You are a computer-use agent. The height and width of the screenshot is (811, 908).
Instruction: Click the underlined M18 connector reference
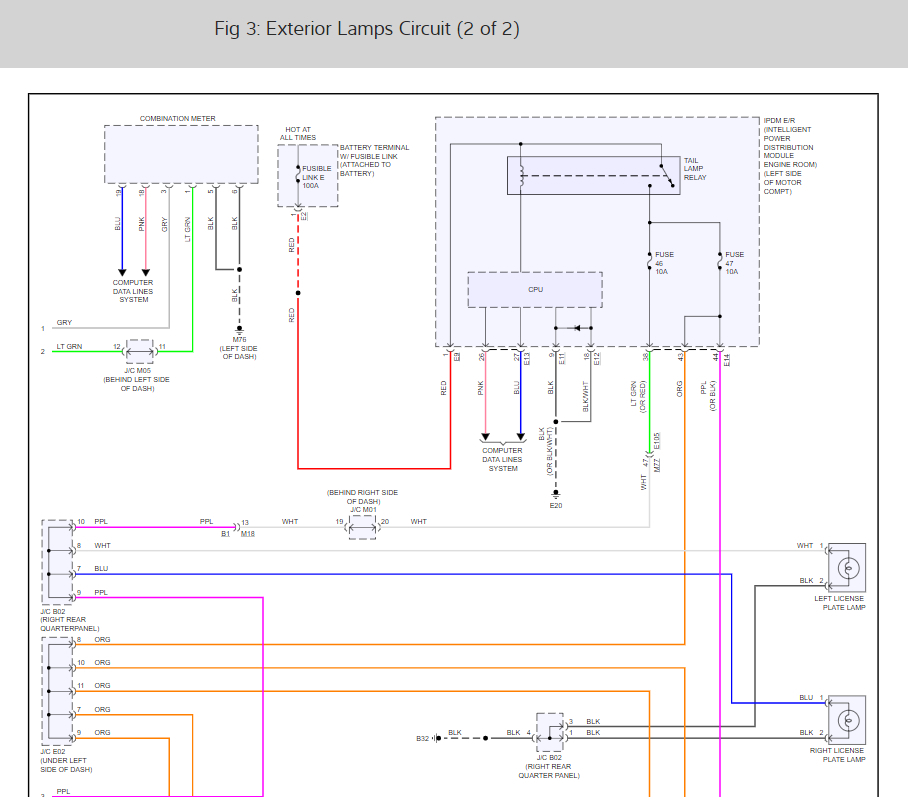(248, 534)
